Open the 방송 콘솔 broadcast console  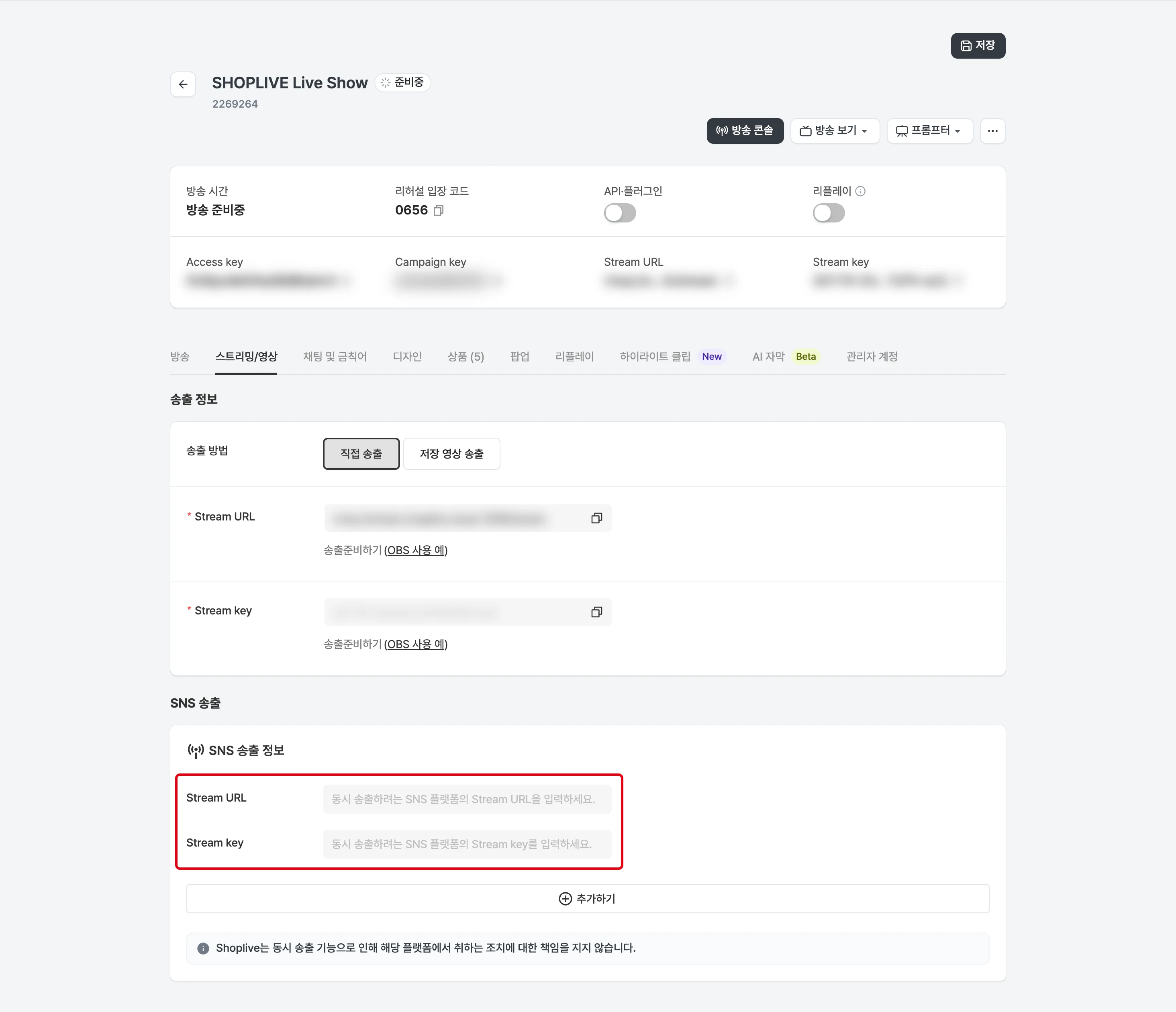tap(745, 131)
